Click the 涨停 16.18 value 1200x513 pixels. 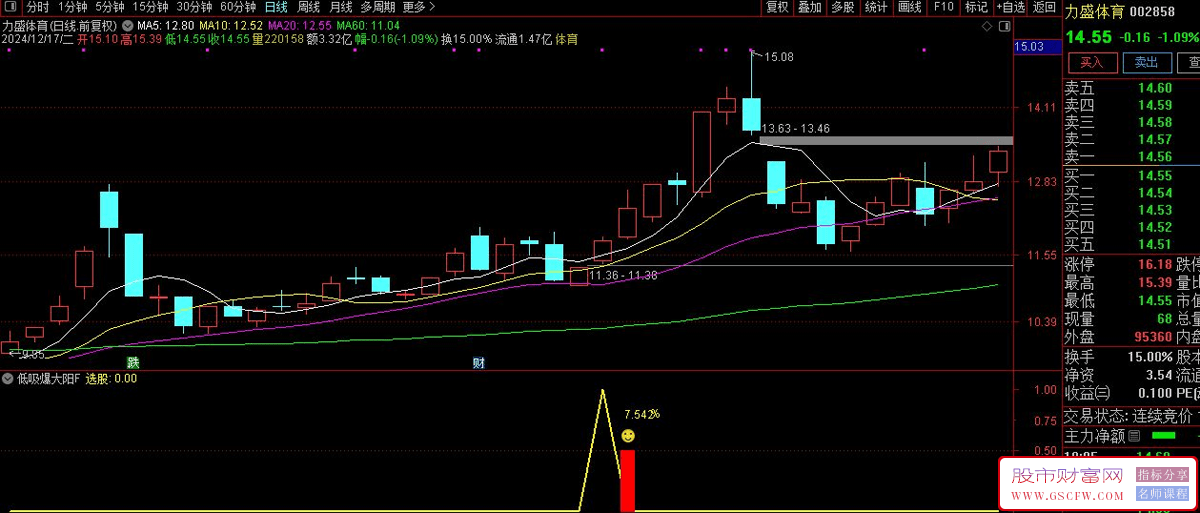point(1153,264)
